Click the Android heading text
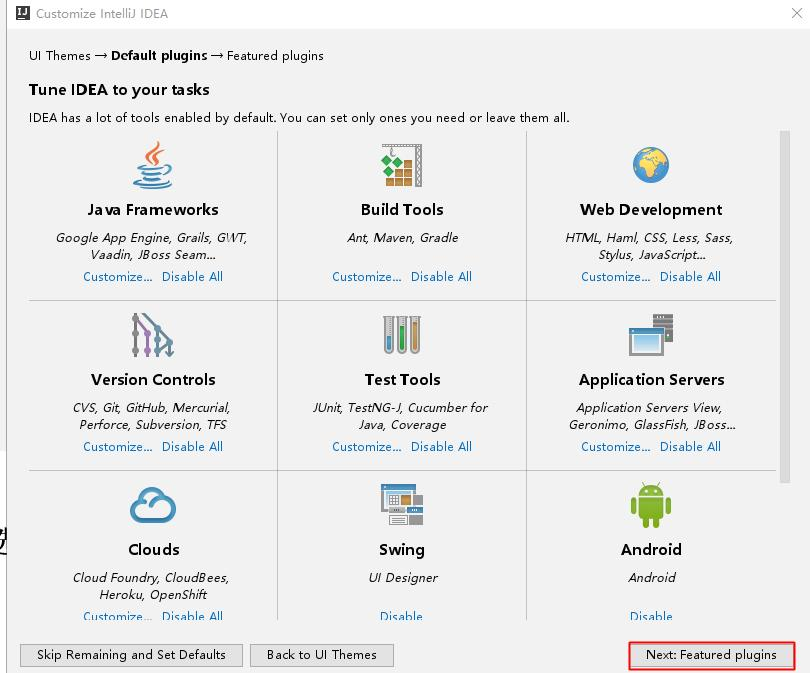 [651, 550]
